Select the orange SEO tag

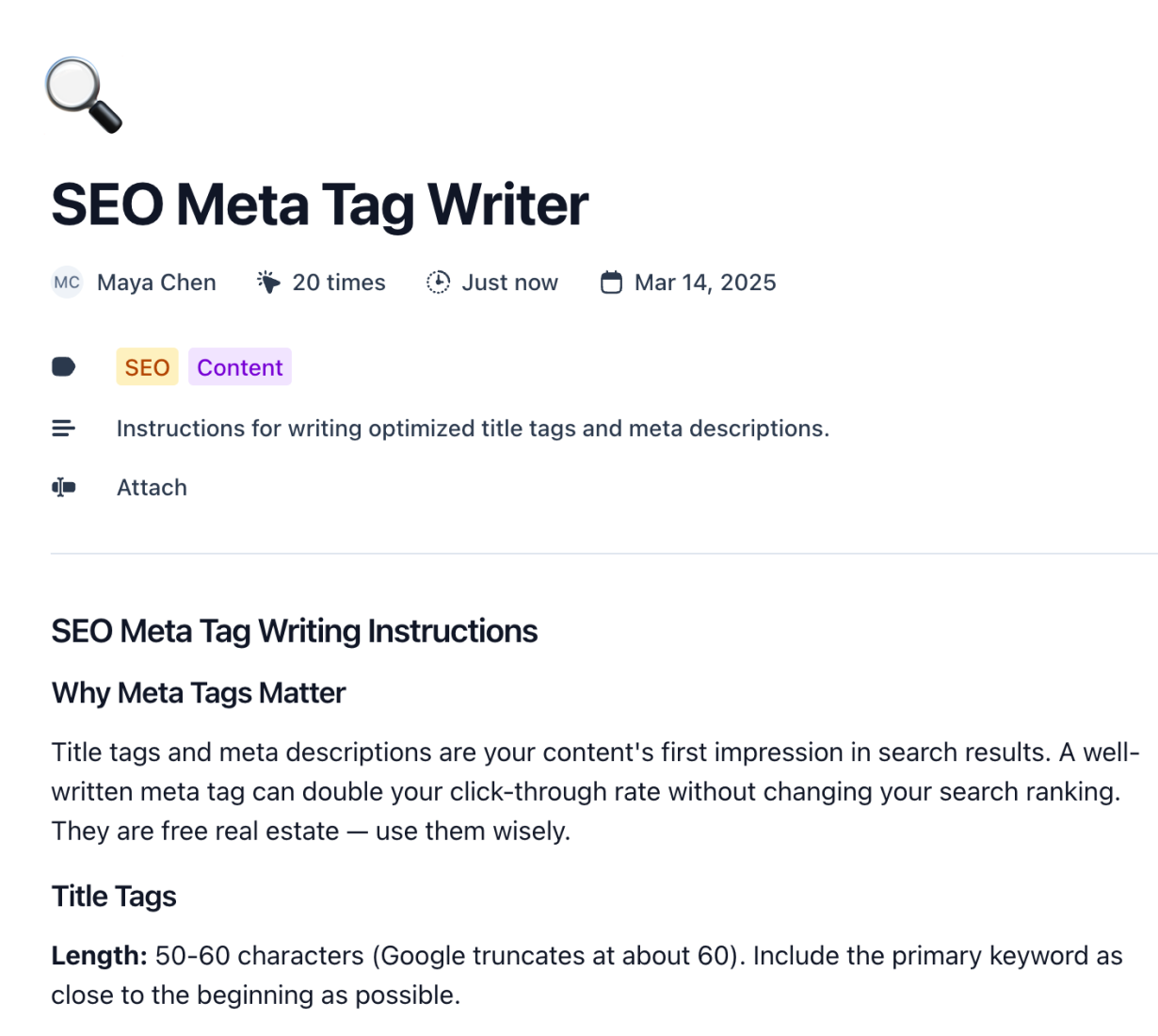tap(147, 366)
